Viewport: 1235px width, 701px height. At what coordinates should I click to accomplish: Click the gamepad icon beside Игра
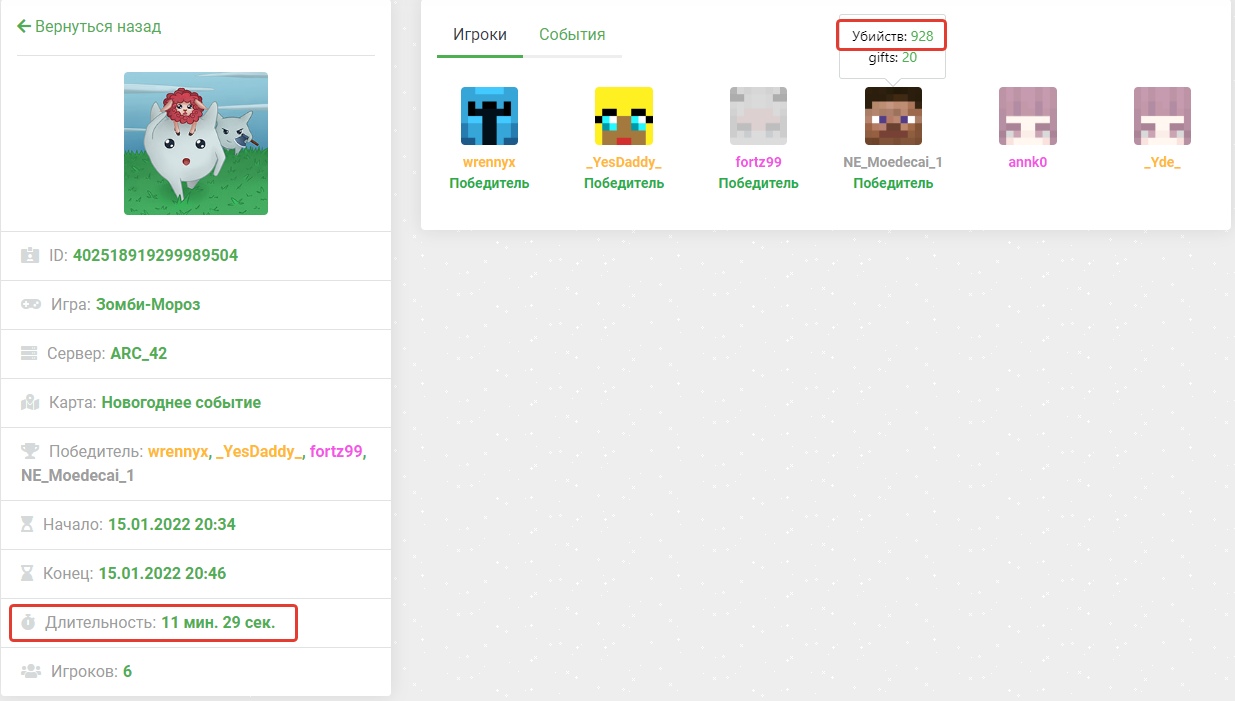(x=30, y=304)
